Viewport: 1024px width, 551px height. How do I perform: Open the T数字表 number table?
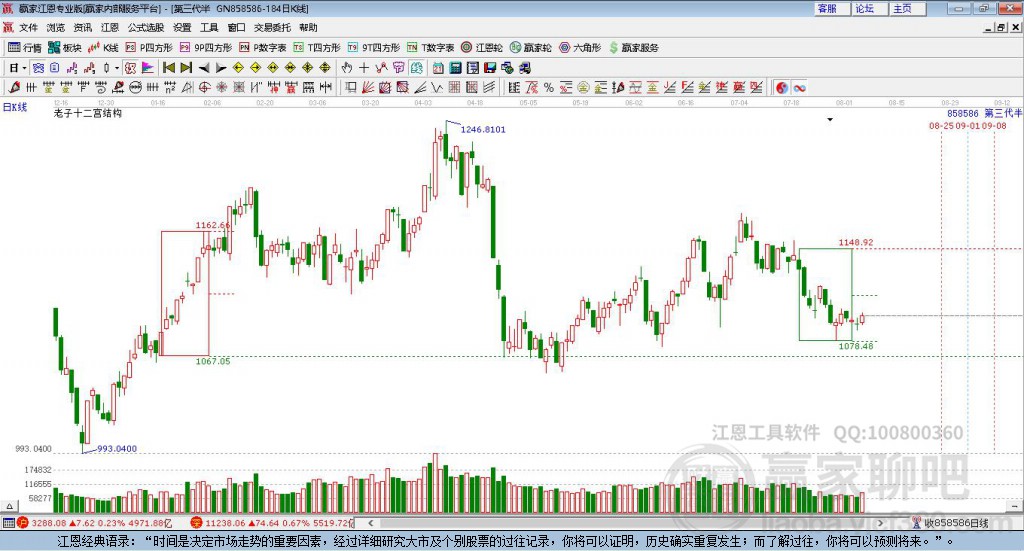430,48
